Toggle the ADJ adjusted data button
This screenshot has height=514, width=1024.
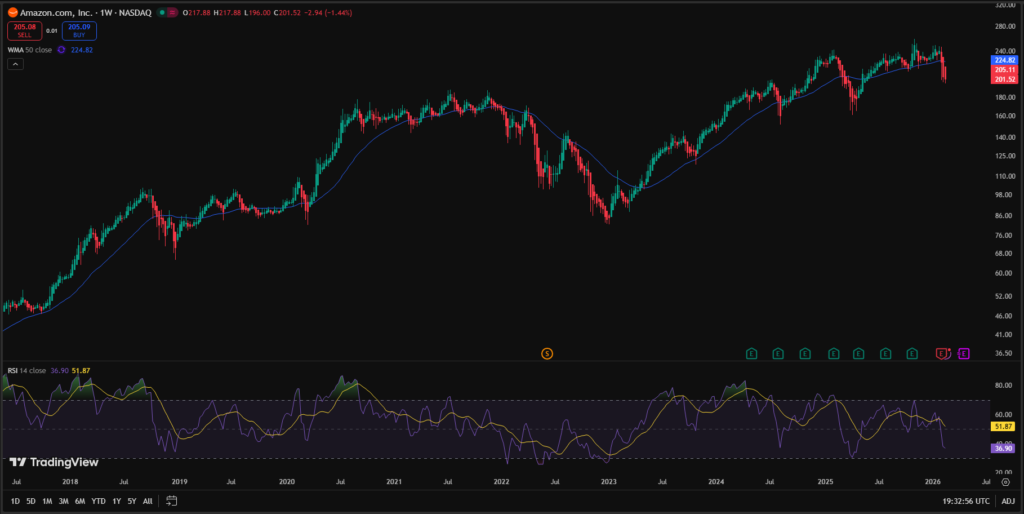tap(1008, 501)
